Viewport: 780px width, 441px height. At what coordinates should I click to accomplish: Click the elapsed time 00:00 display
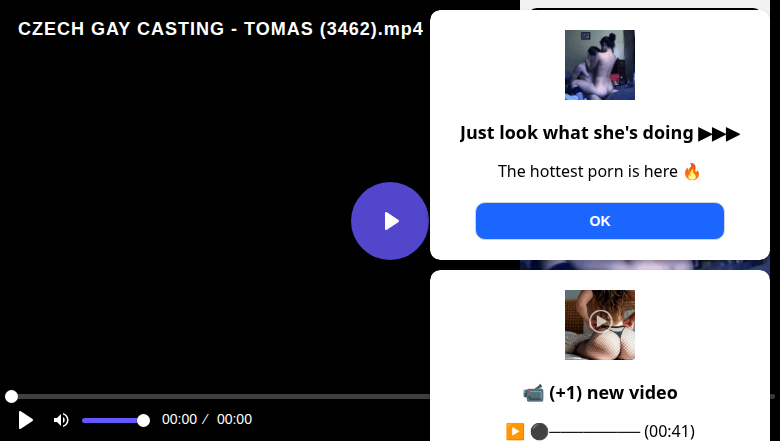179,420
